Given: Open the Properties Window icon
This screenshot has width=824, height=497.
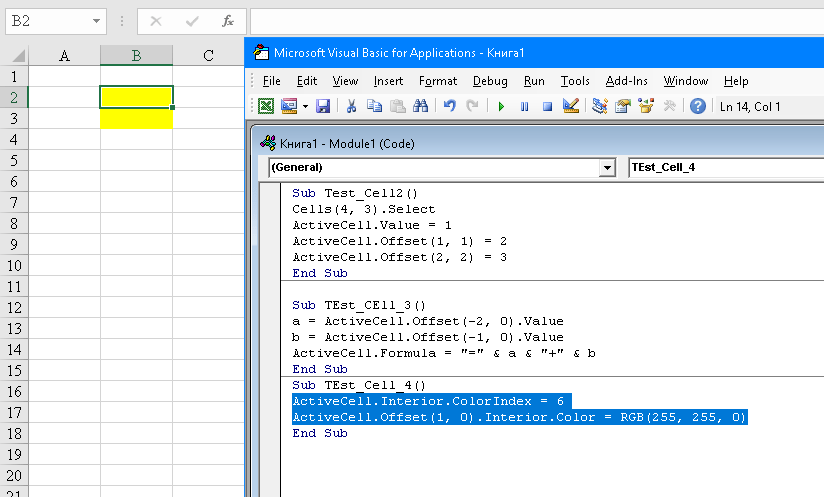Looking at the screenshot, I should (623, 106).
